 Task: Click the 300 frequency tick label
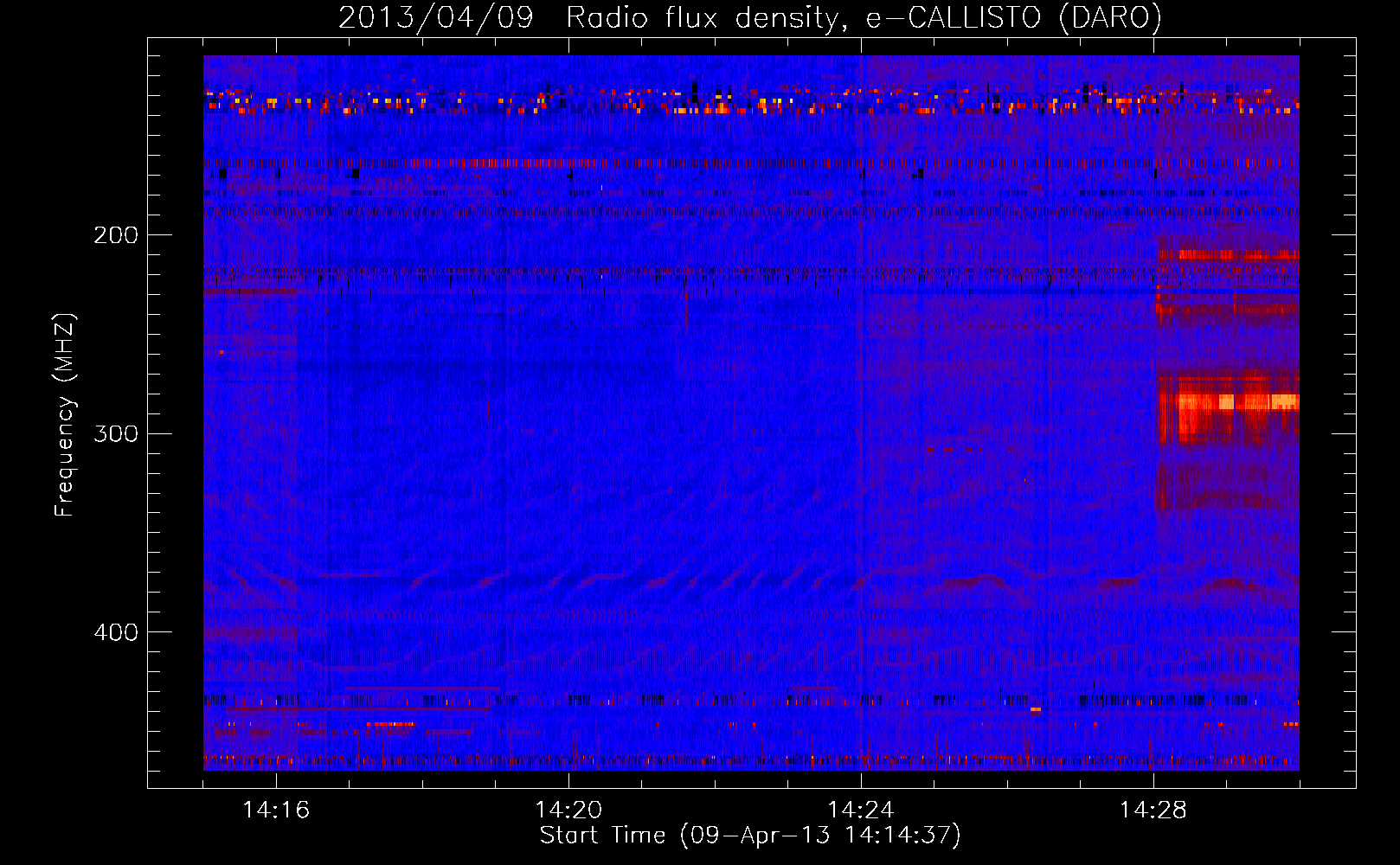[x=115, y=433]
